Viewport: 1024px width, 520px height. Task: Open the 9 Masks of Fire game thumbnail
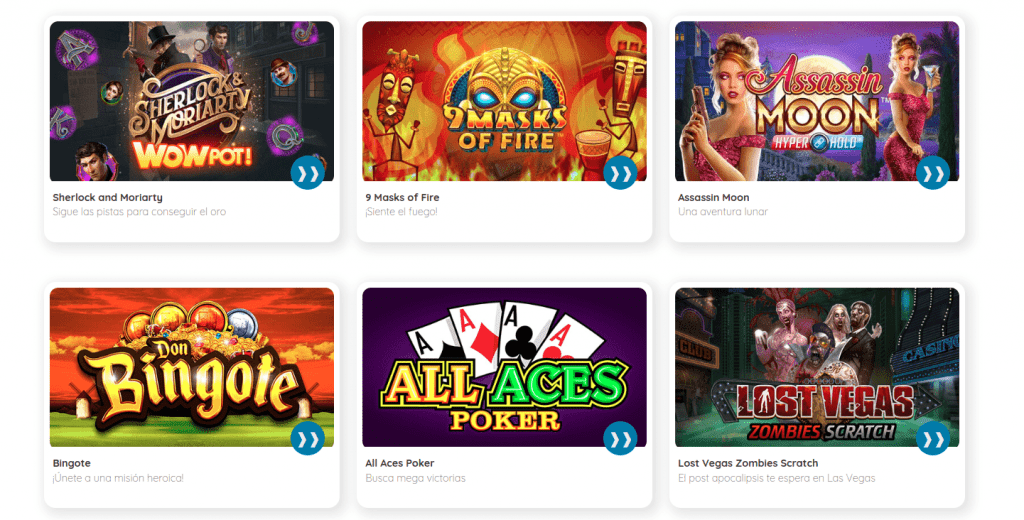click(504, 101)
